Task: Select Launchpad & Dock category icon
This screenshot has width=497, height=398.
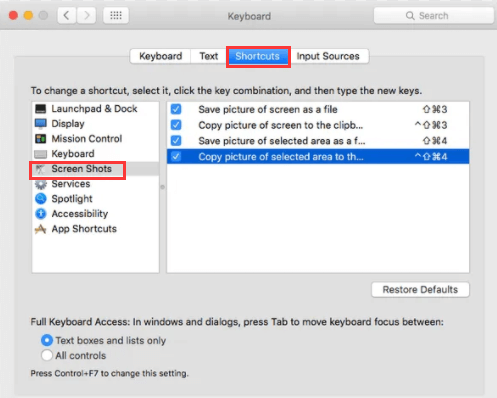Action: pyautogui.click(x=41, y=109)
